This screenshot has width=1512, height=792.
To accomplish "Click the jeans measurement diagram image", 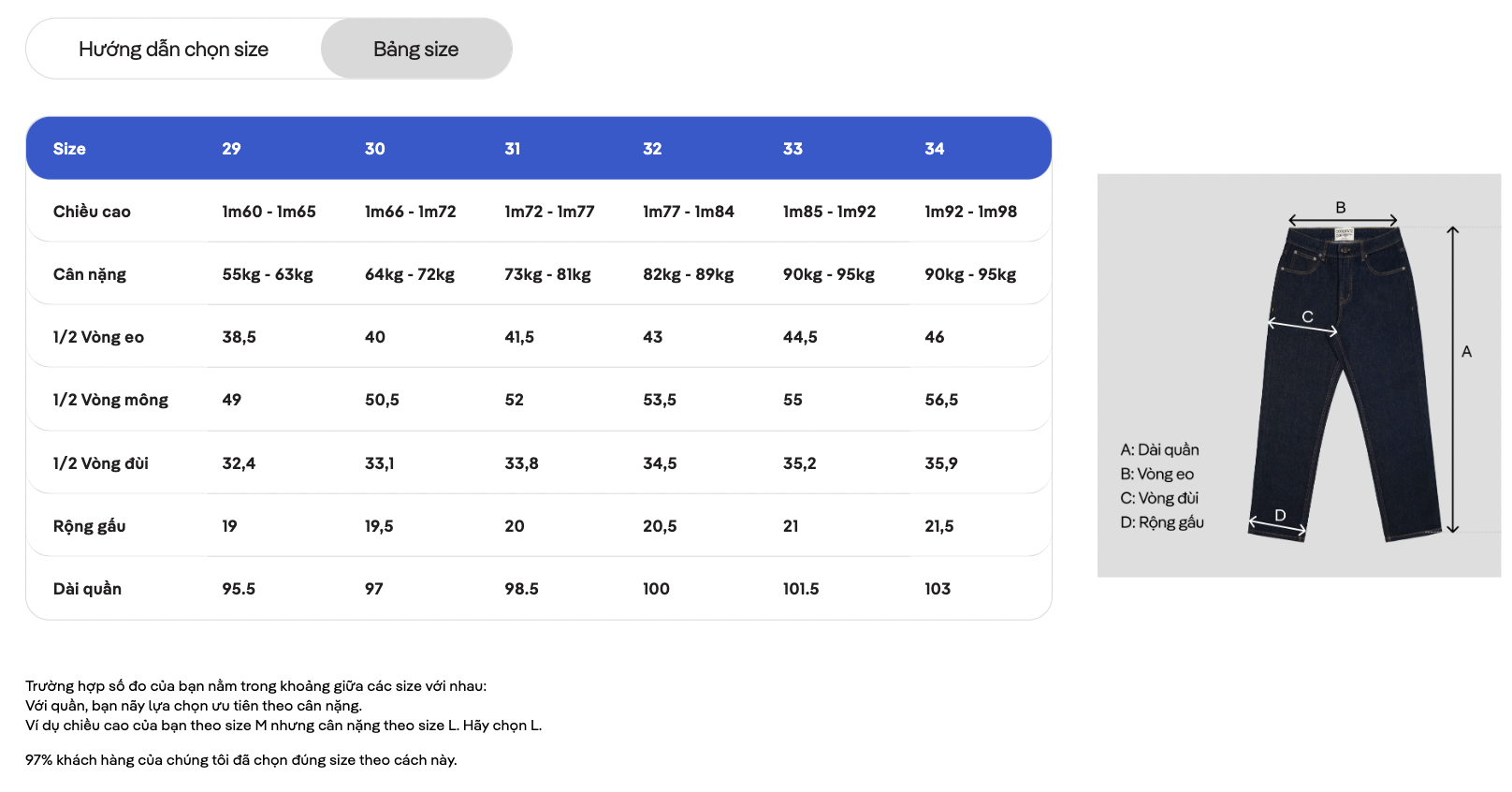I will coord(1299,375).
